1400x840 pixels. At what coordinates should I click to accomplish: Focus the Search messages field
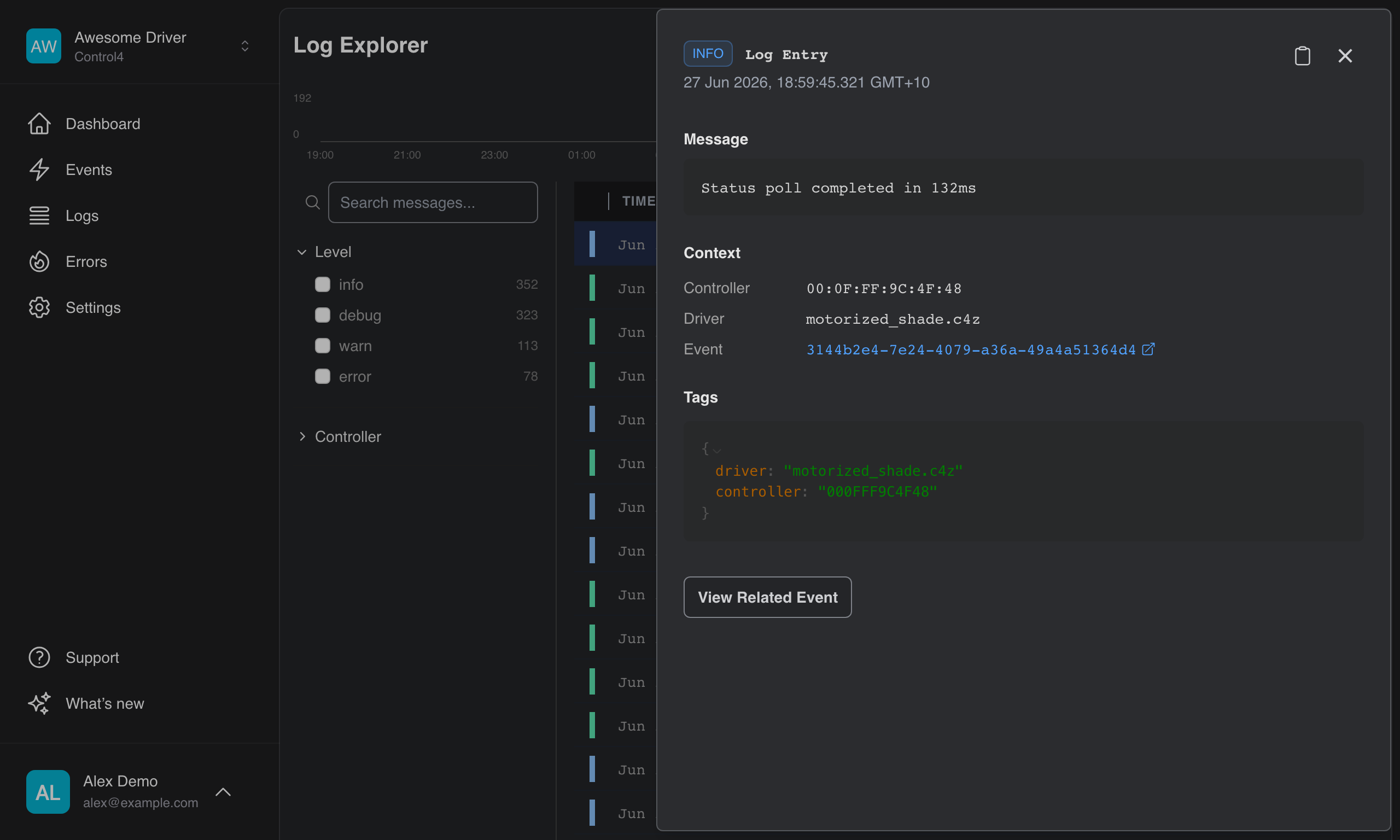tap(433, 202)
